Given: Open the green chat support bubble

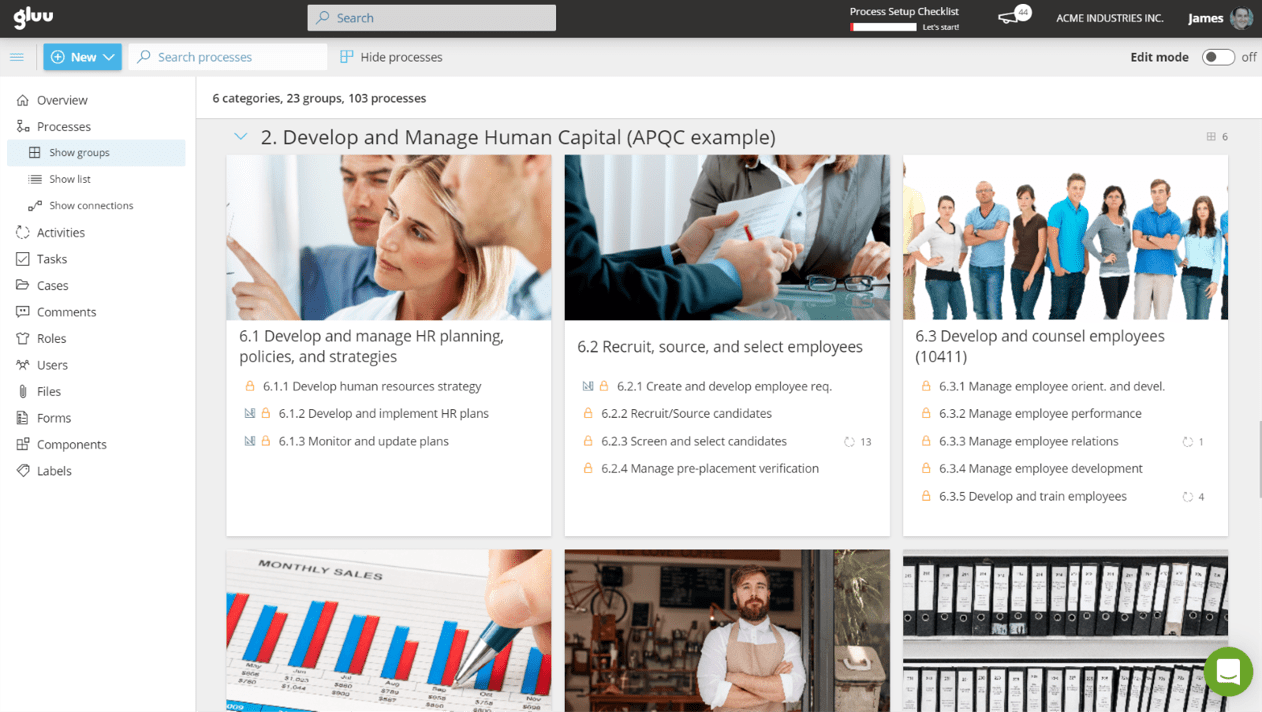Looking at the screenshot, I should coord(1228,672).
